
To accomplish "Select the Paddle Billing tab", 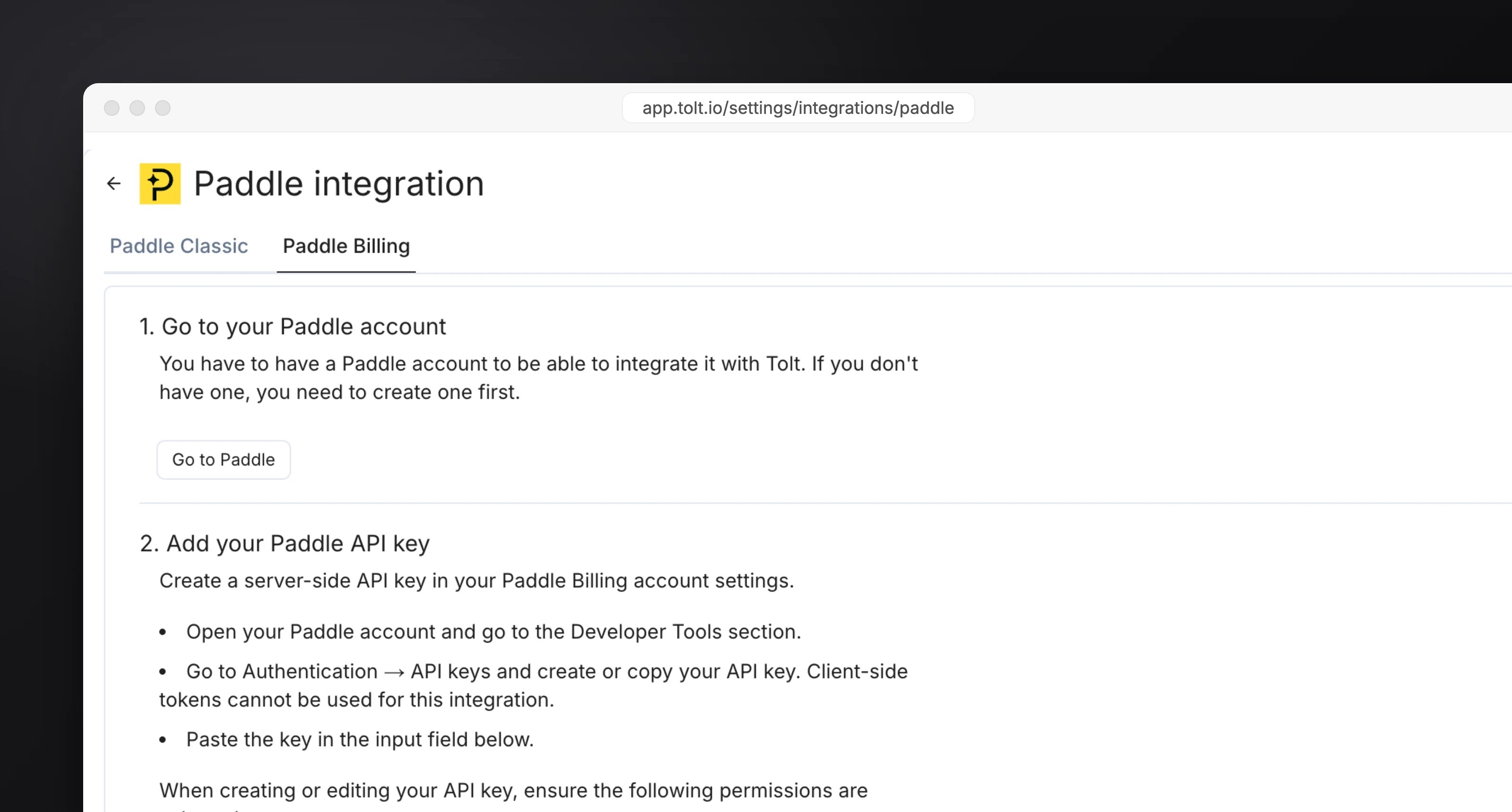I will (x=346, y=246).
